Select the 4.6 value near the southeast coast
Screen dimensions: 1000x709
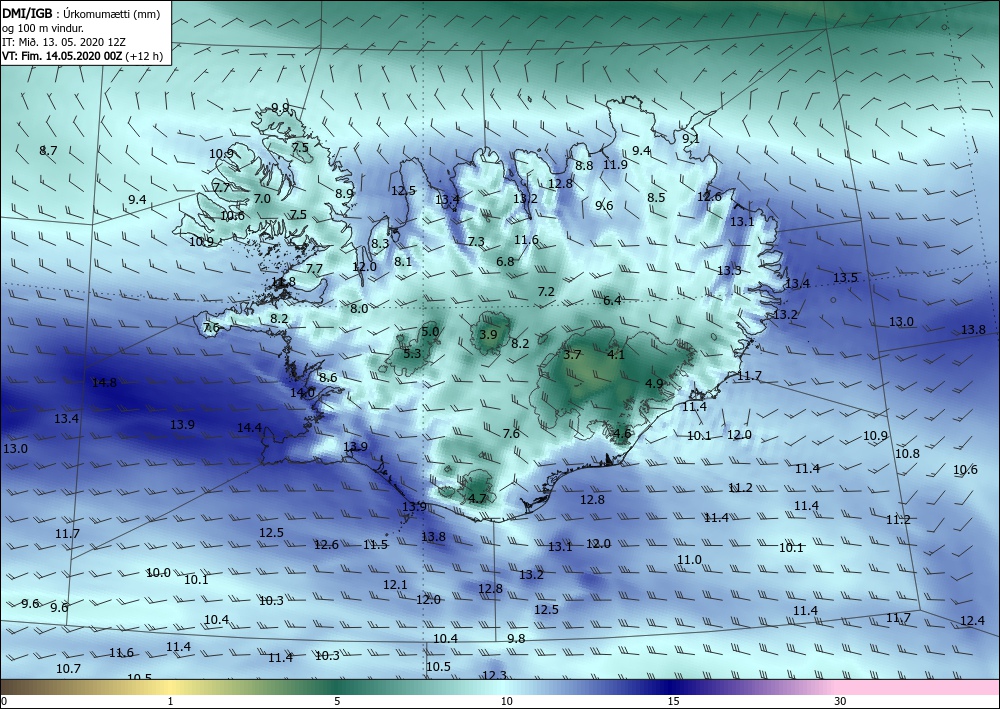pos(622,434)
